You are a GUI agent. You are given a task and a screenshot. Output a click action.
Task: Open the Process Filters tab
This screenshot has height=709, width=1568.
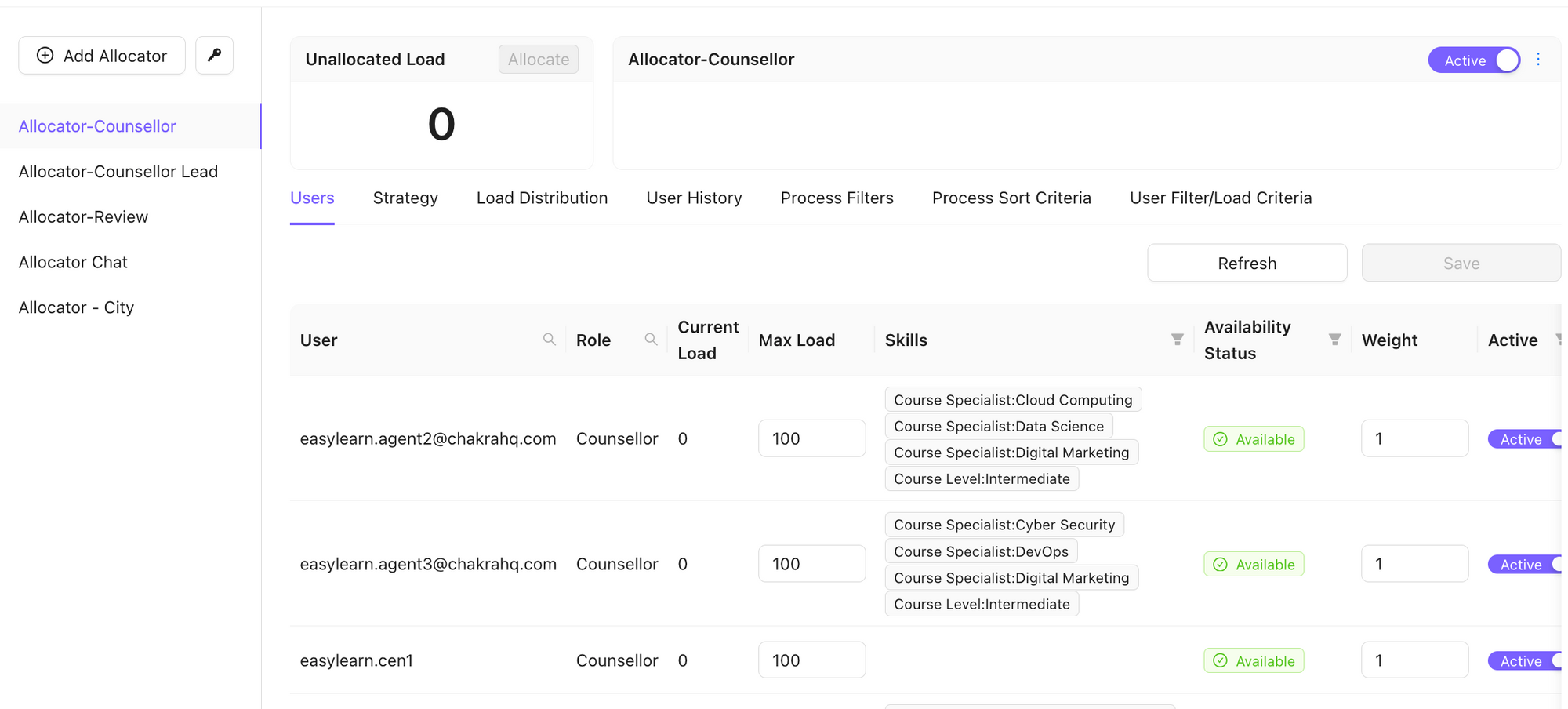pyautogui.click(x=837, y=198)
